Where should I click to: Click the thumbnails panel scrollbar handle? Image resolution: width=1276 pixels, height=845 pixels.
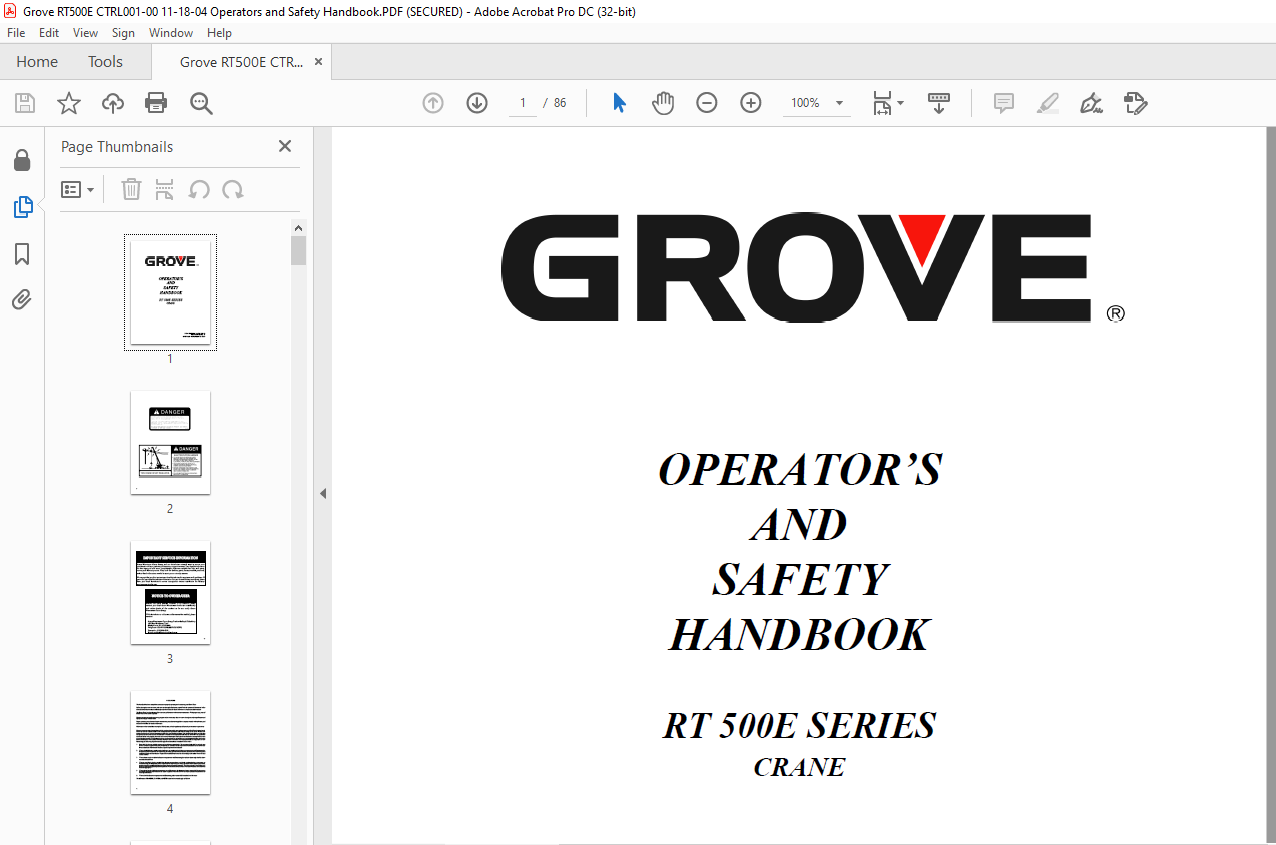pyautogui.click(x=298, y=250)
